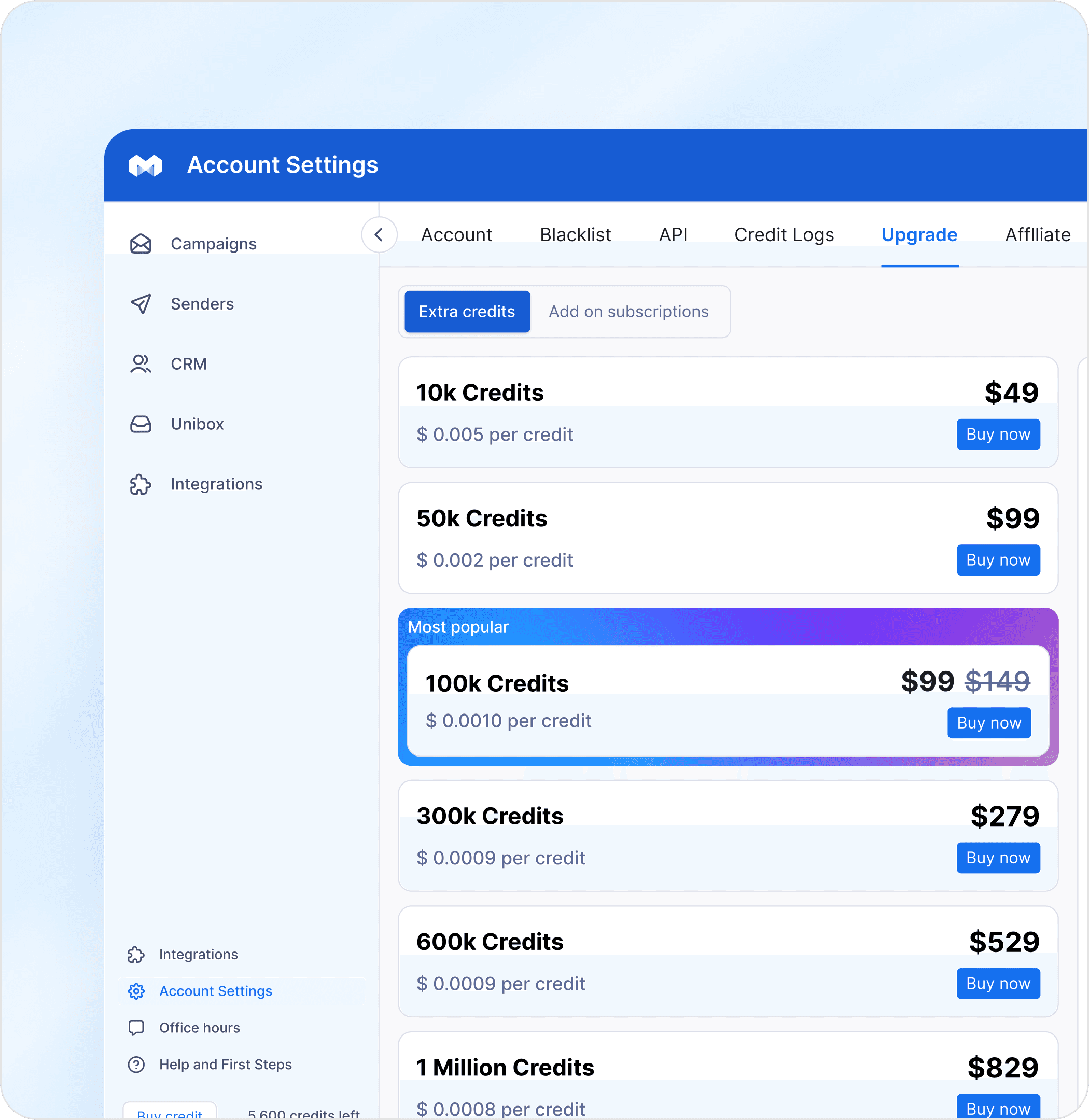Go to the API tab
Screen dimensions: 1089x1120
click(673, 235)
